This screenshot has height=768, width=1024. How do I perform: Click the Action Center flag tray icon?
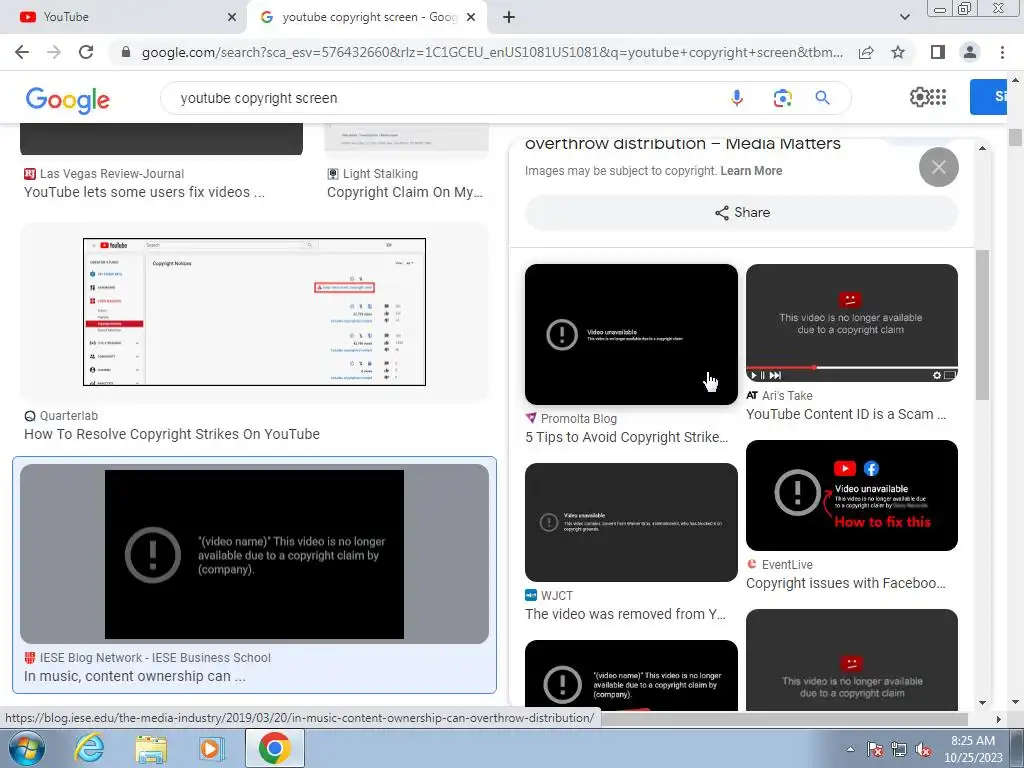click(874, 750)
